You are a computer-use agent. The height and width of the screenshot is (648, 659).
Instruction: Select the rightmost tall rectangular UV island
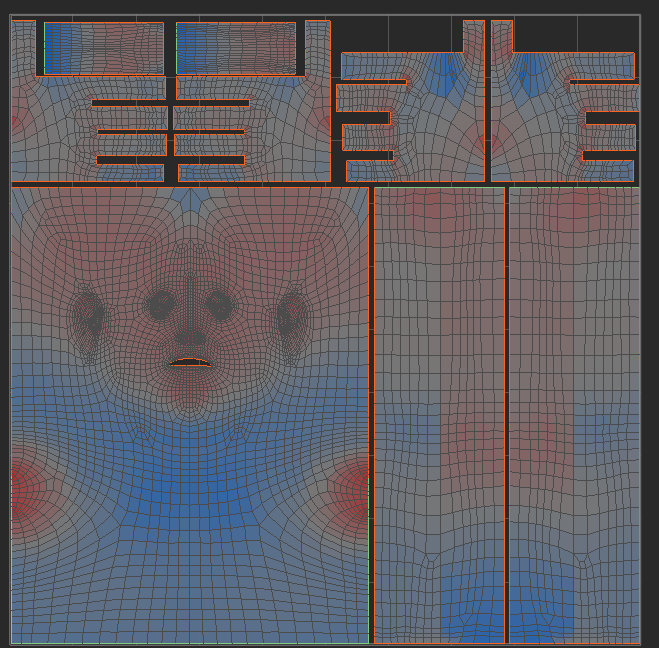click(x=575, y=415)
